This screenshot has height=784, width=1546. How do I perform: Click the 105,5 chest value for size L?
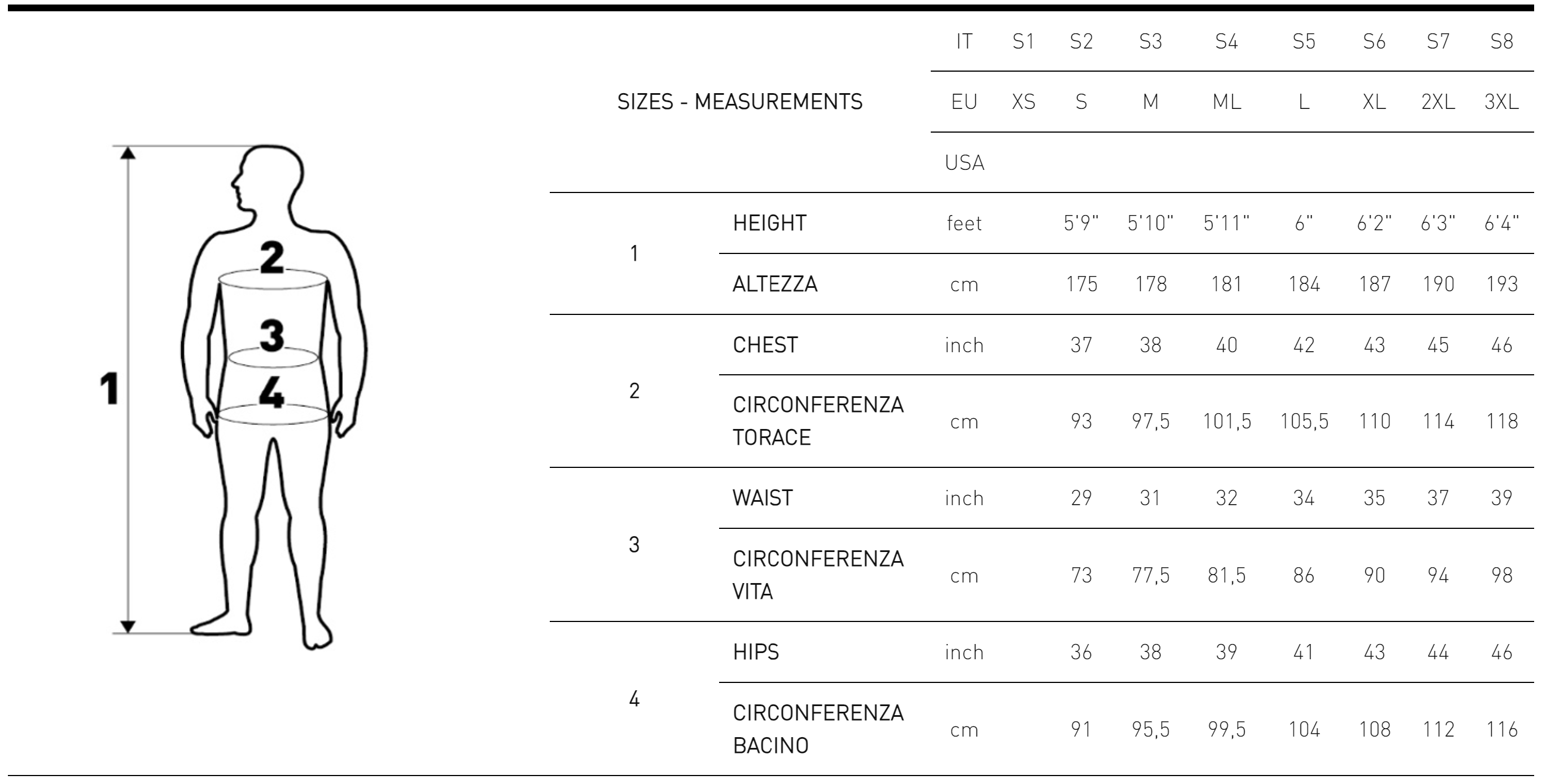click(1303, 422)
